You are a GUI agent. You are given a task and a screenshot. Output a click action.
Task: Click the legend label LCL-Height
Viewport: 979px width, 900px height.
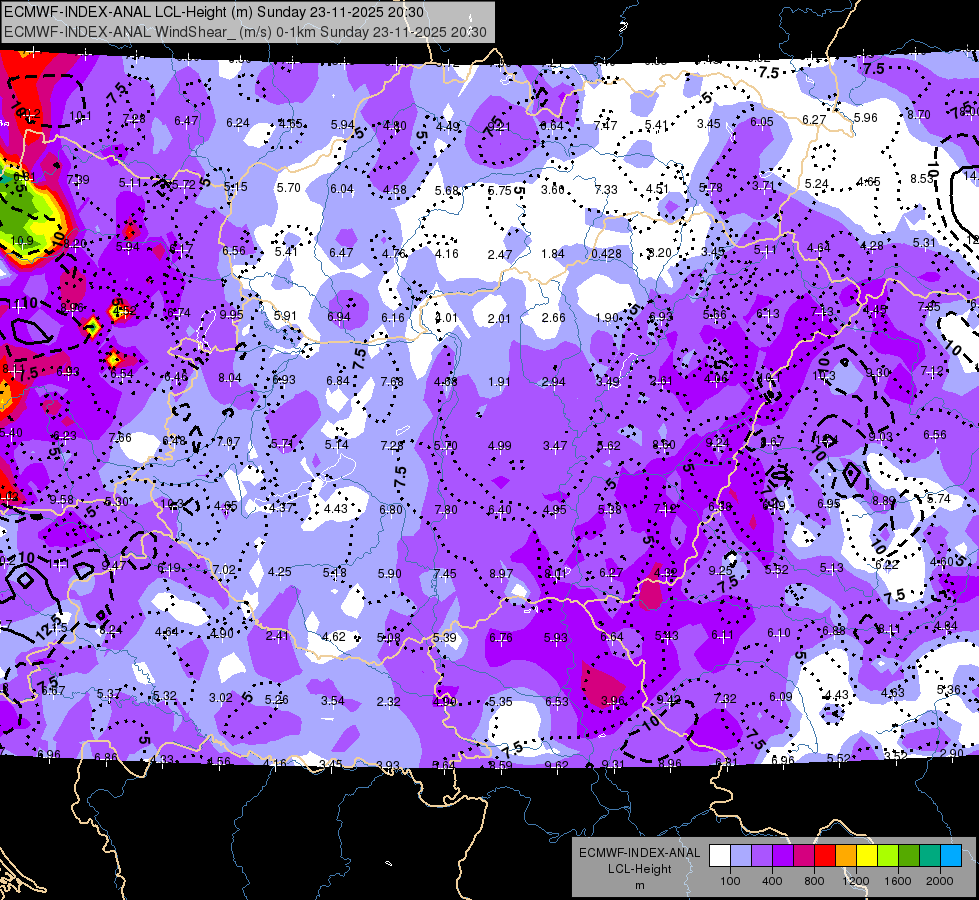pos(639,869)
